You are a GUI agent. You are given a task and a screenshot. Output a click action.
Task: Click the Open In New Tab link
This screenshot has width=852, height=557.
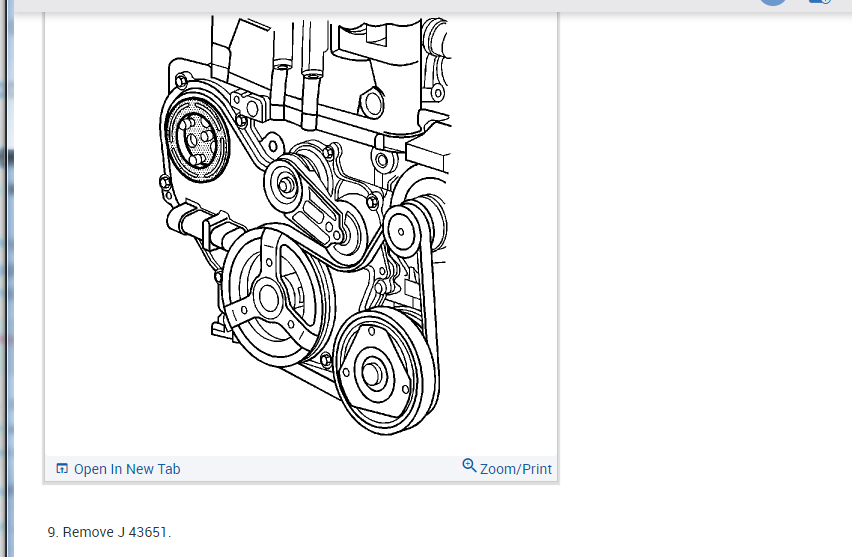[118, 469]
